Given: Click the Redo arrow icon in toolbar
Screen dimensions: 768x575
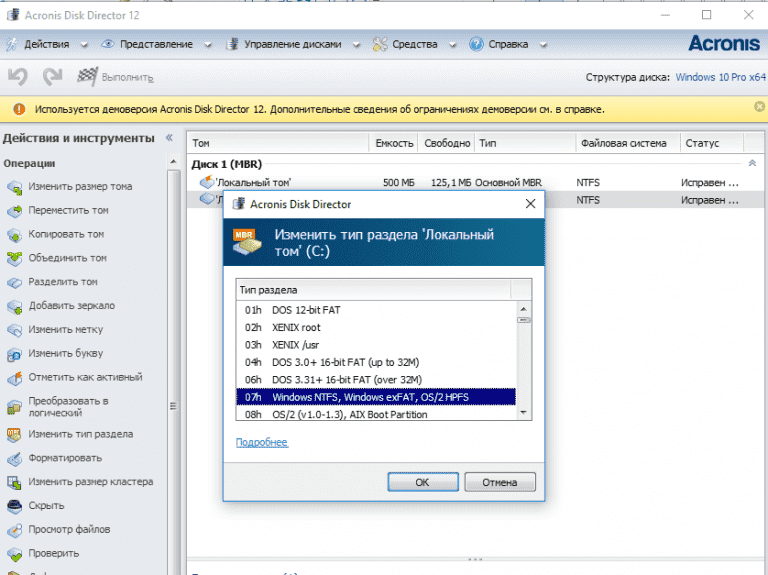Looking at the screenshot, I should click(52, 76).
